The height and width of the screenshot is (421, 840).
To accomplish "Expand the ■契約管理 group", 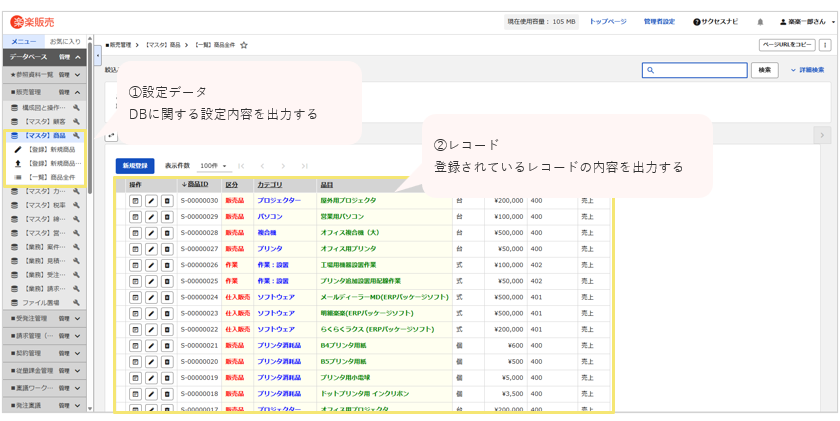I will pos(78,354).
